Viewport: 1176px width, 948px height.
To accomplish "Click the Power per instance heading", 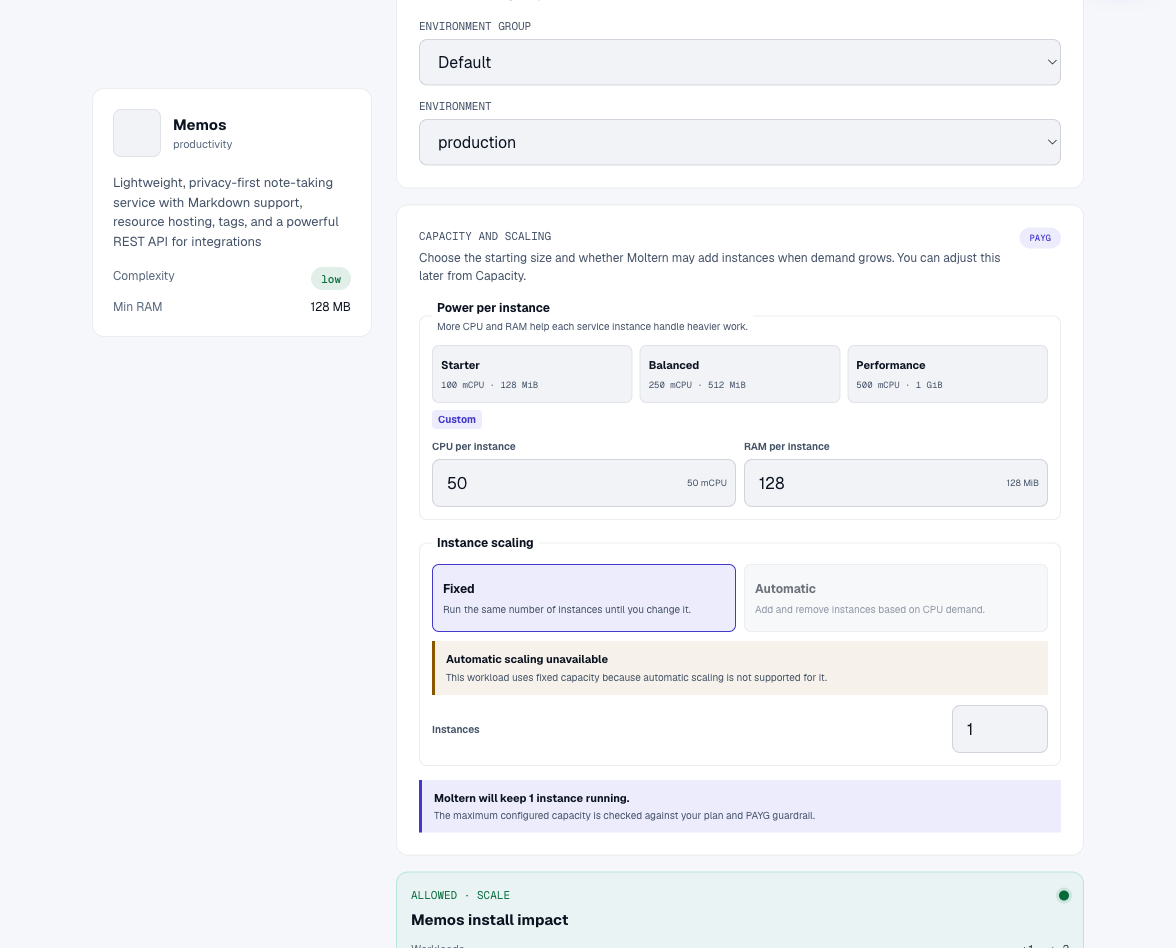I will click(494, 308).
